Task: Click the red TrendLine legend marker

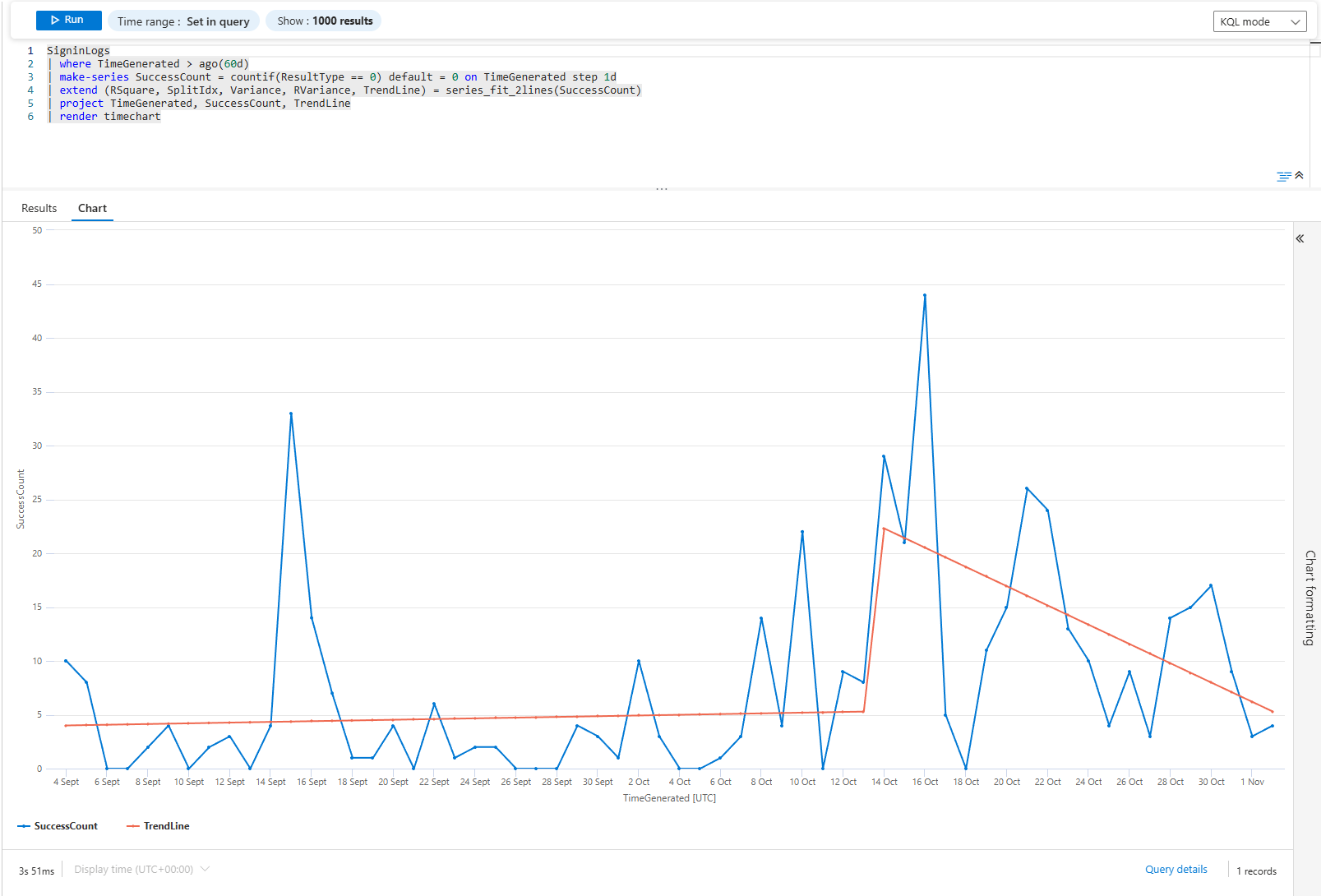Action: [132, 826]
